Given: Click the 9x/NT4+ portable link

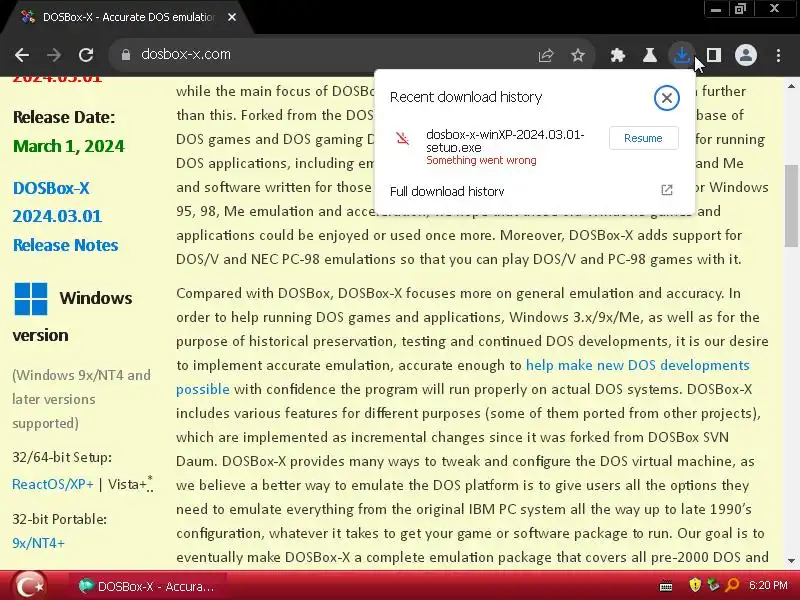Looking at the screenshot, I should click(x=39, y=543).
